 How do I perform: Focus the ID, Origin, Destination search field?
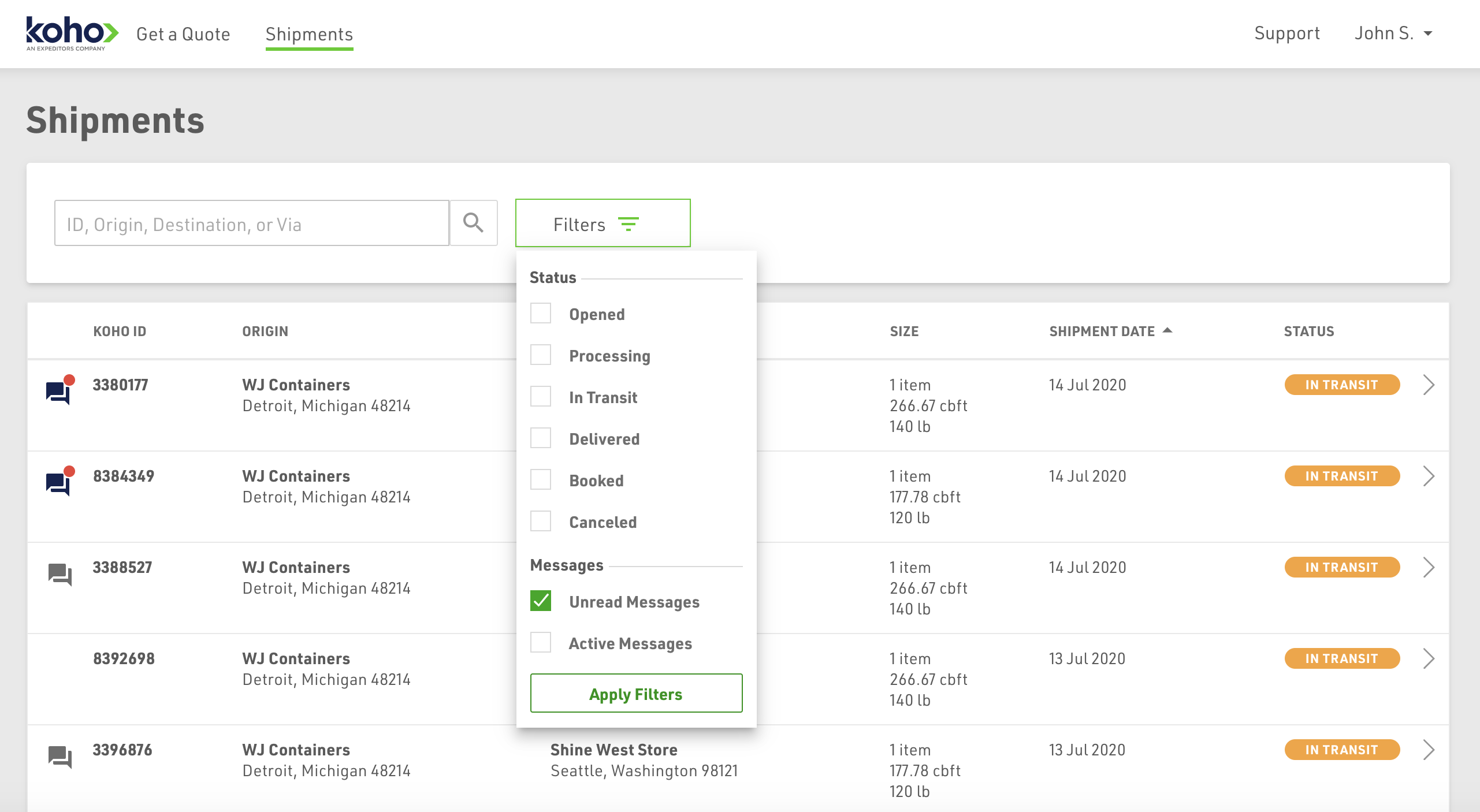click(x=251, y=224)
